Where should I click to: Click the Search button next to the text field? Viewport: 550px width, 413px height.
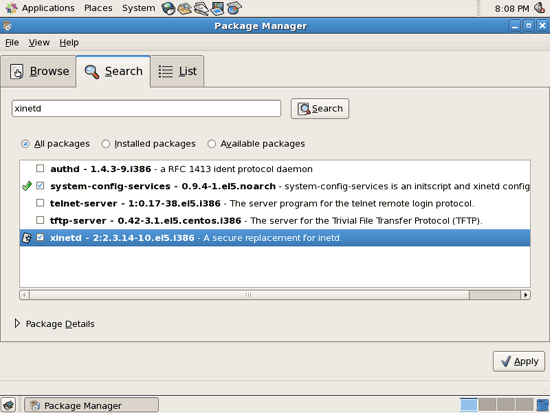tap(320, 108)
